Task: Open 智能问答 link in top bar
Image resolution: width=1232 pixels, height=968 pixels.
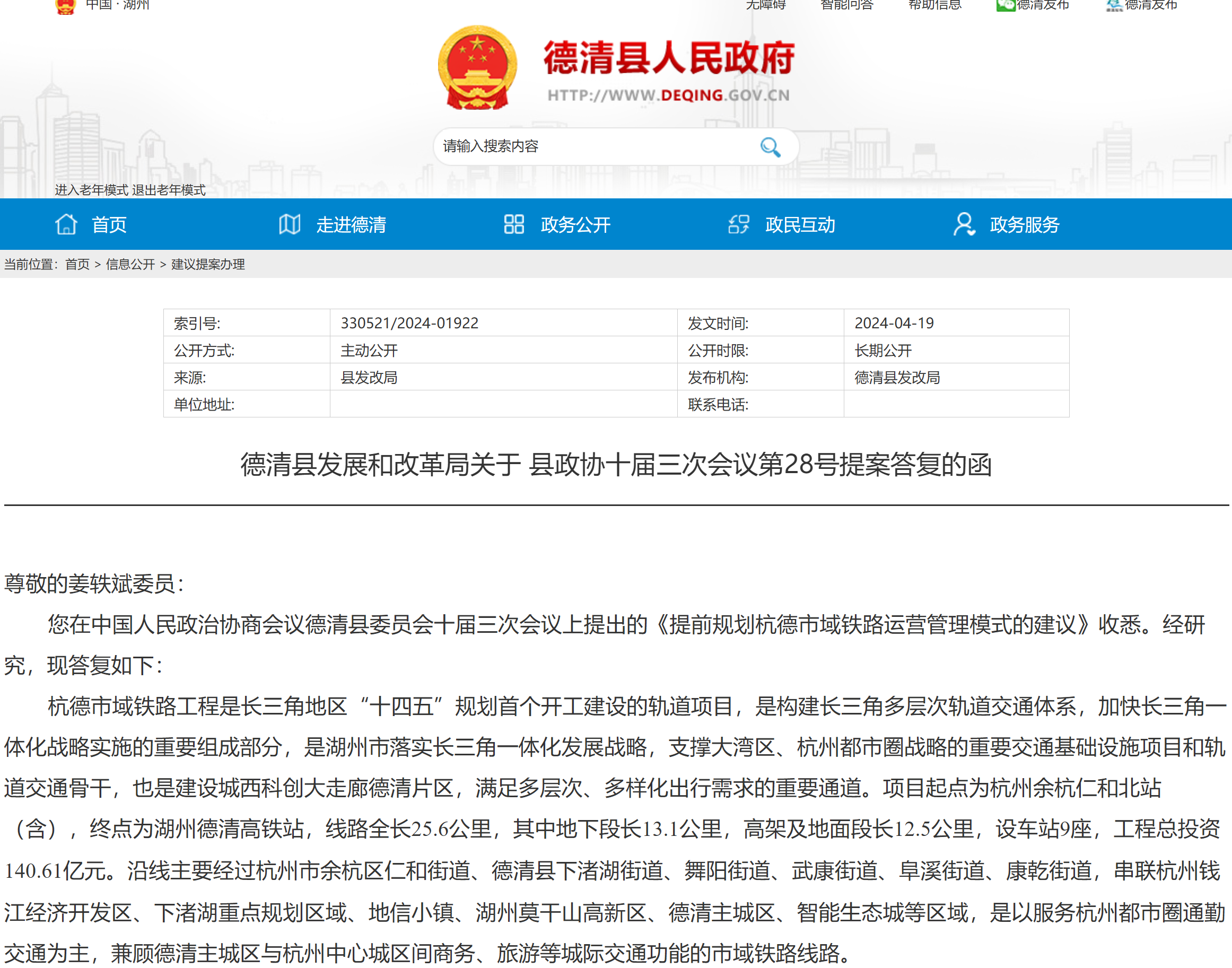Action: [x=846, y=5]
